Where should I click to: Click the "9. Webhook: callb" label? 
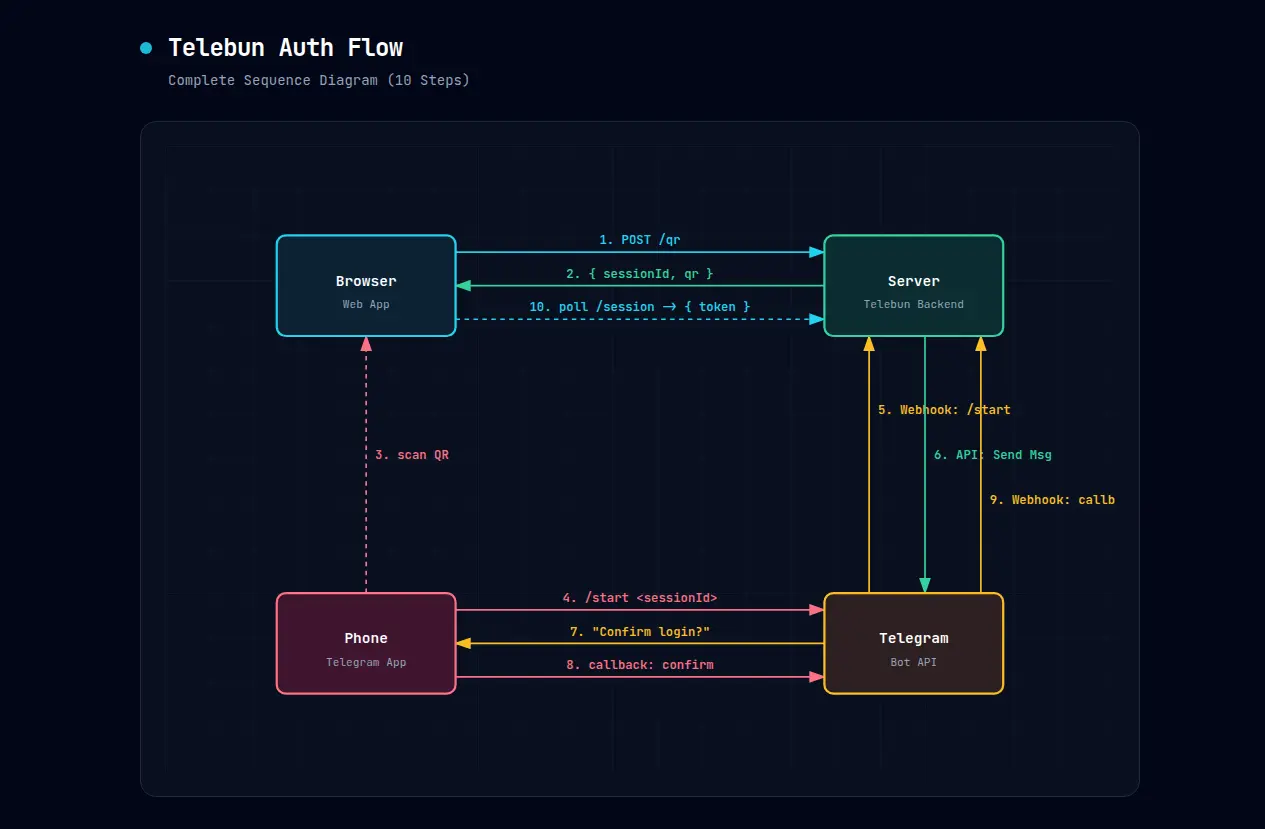(x=1052, y=500)
